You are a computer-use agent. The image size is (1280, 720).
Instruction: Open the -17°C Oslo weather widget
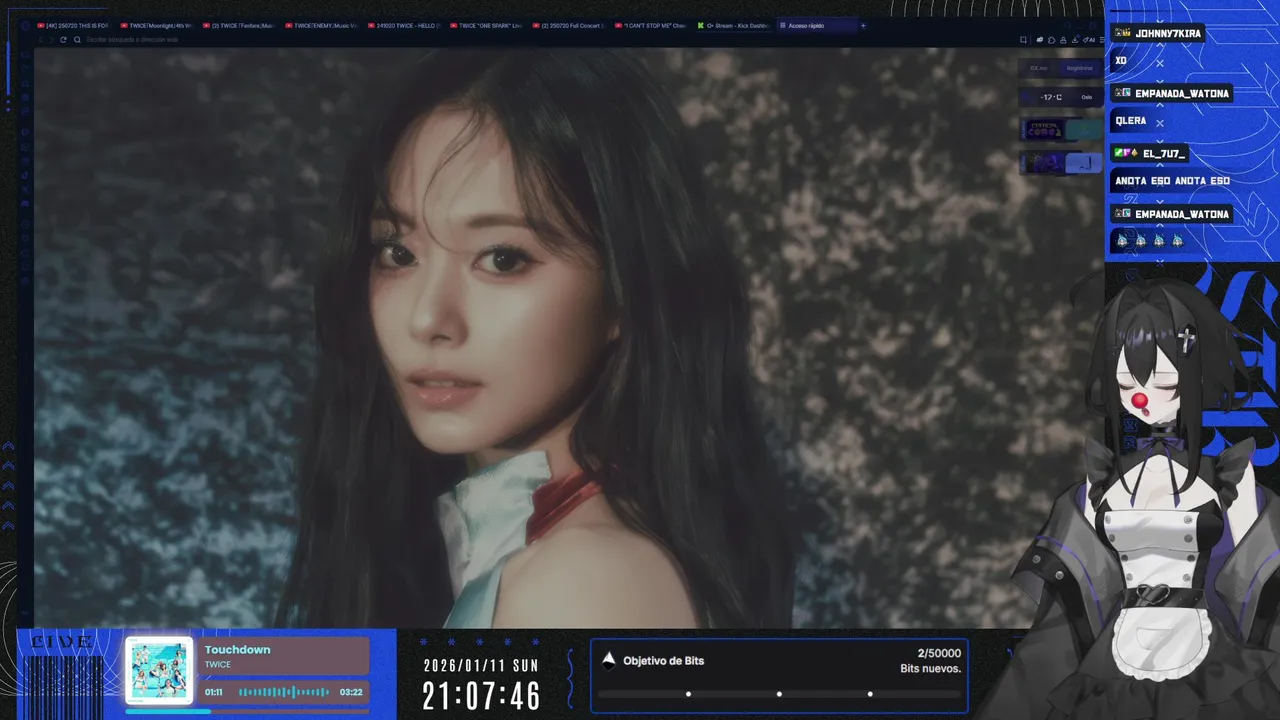pos(1061,97)
